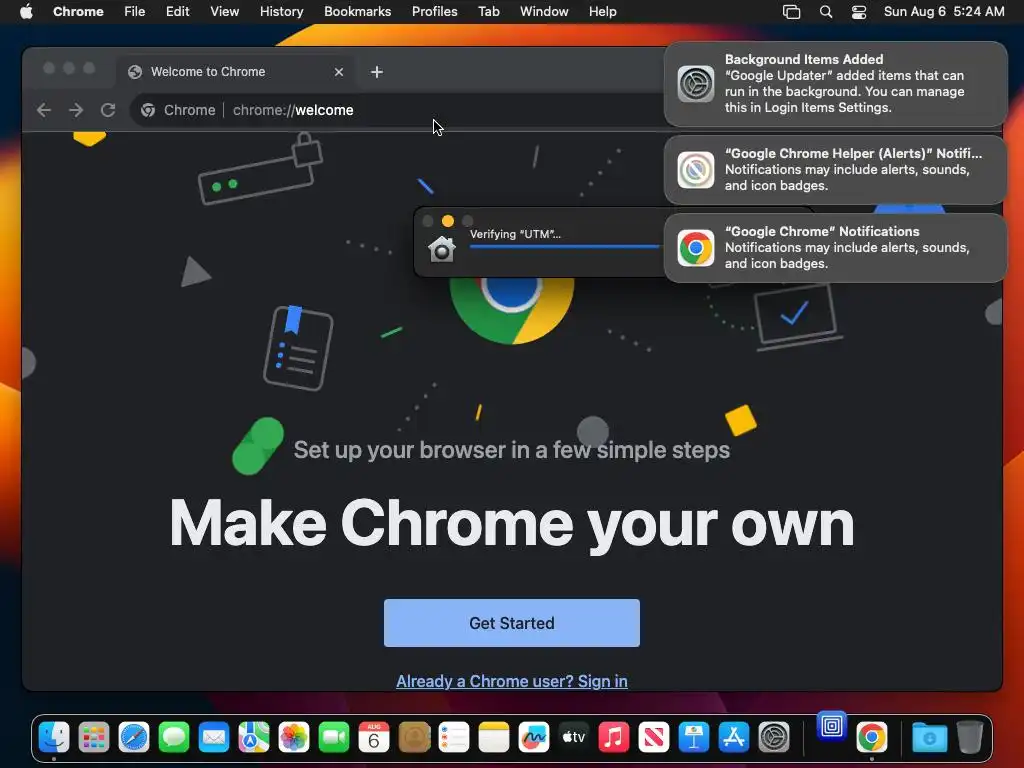Open Photos app in the dock

point(294,737)
